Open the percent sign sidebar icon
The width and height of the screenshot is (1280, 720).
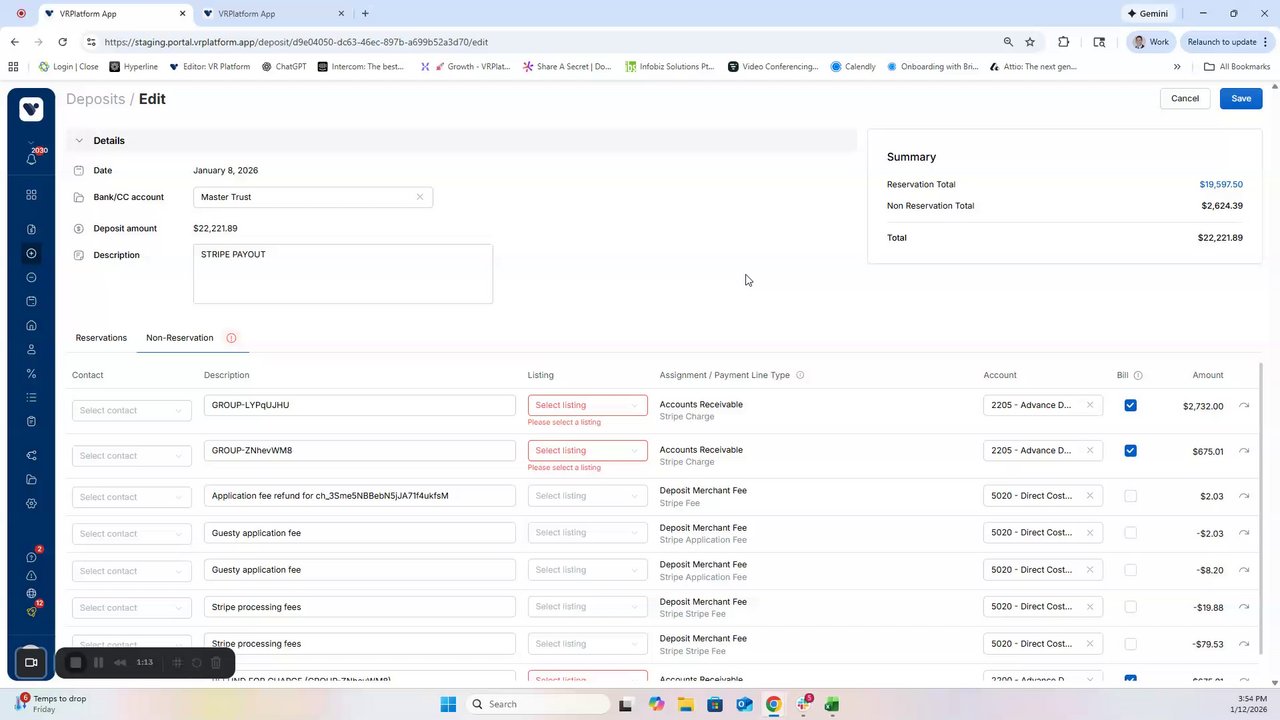31,373
